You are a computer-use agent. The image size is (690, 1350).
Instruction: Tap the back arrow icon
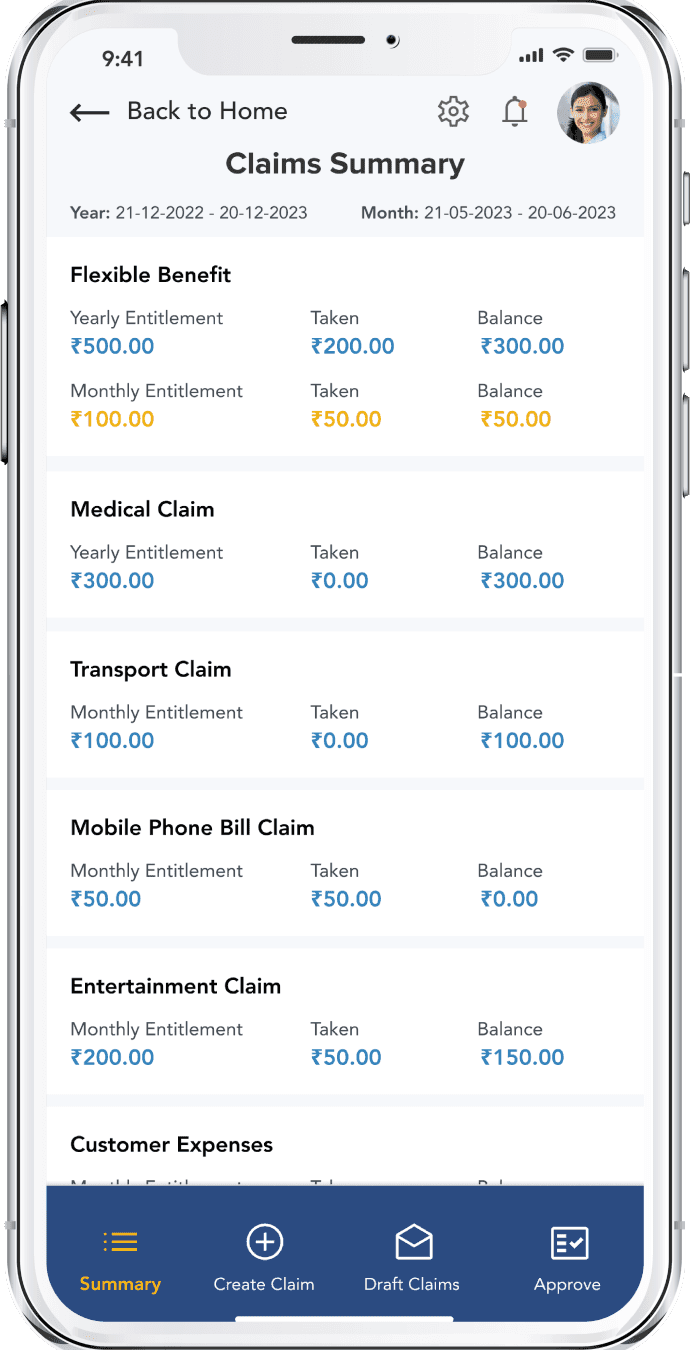coord(89,111)
